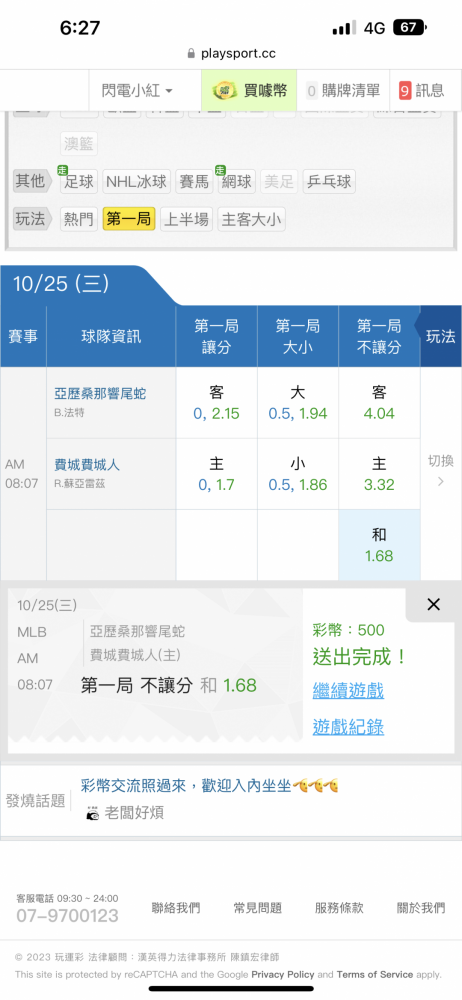The height and width of the screenshot is (1000, 462).
Task: Tap the 買噱幣 coin button
Action: tap(249, 91)
